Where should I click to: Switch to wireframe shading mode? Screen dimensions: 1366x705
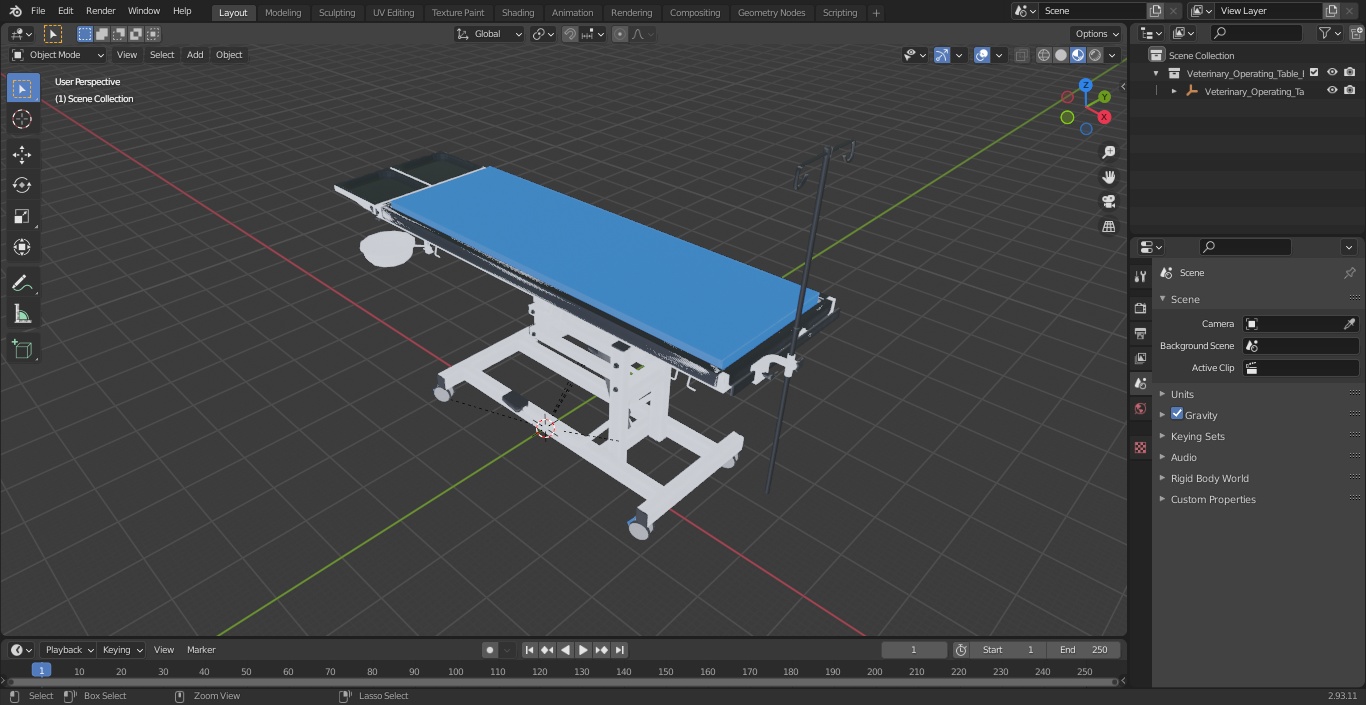point(1044,55)
